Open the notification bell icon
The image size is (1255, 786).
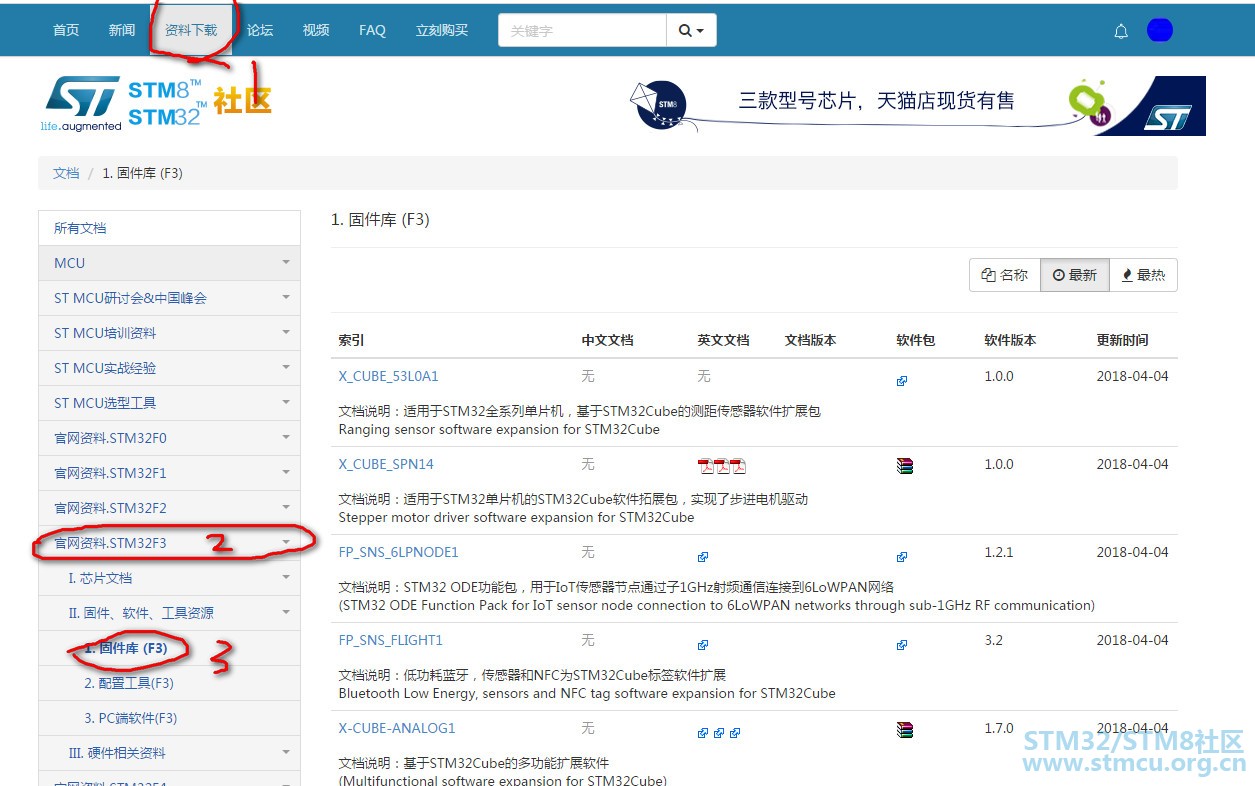(x=1121, y=31)
